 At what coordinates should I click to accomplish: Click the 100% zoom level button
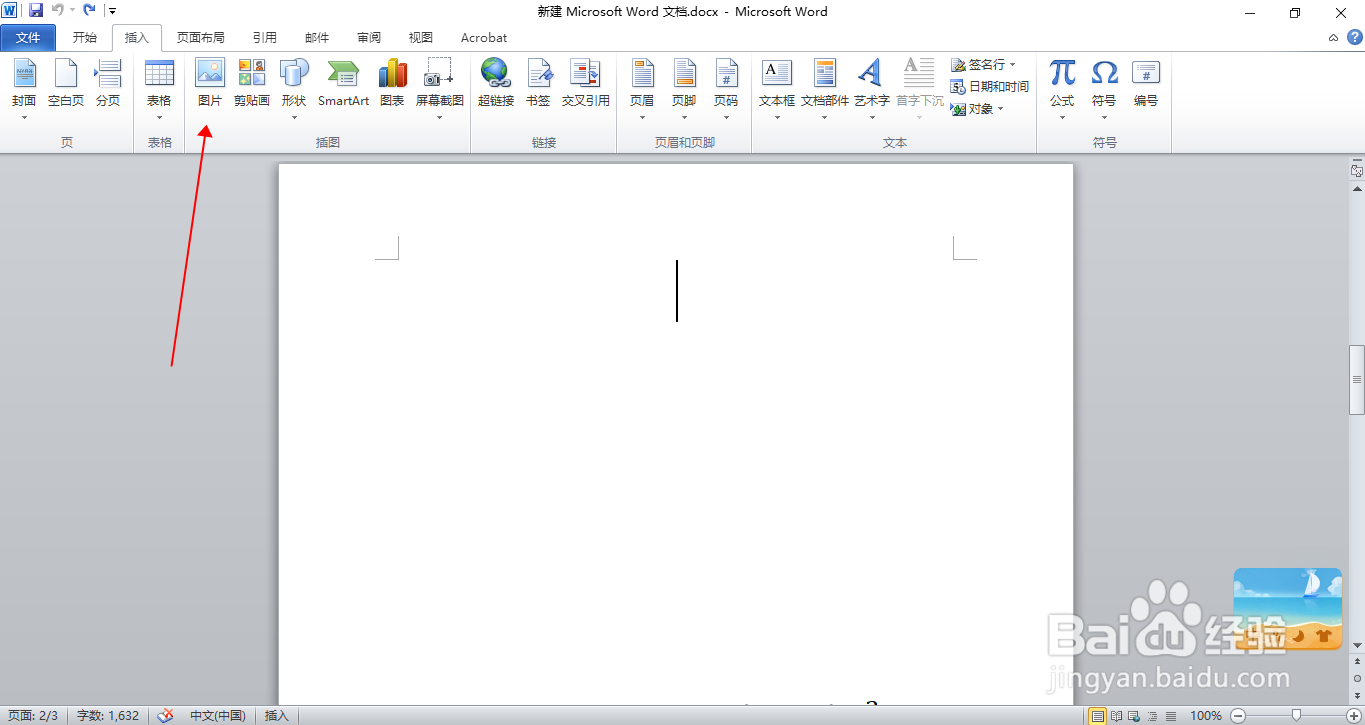click(1206, 716)
